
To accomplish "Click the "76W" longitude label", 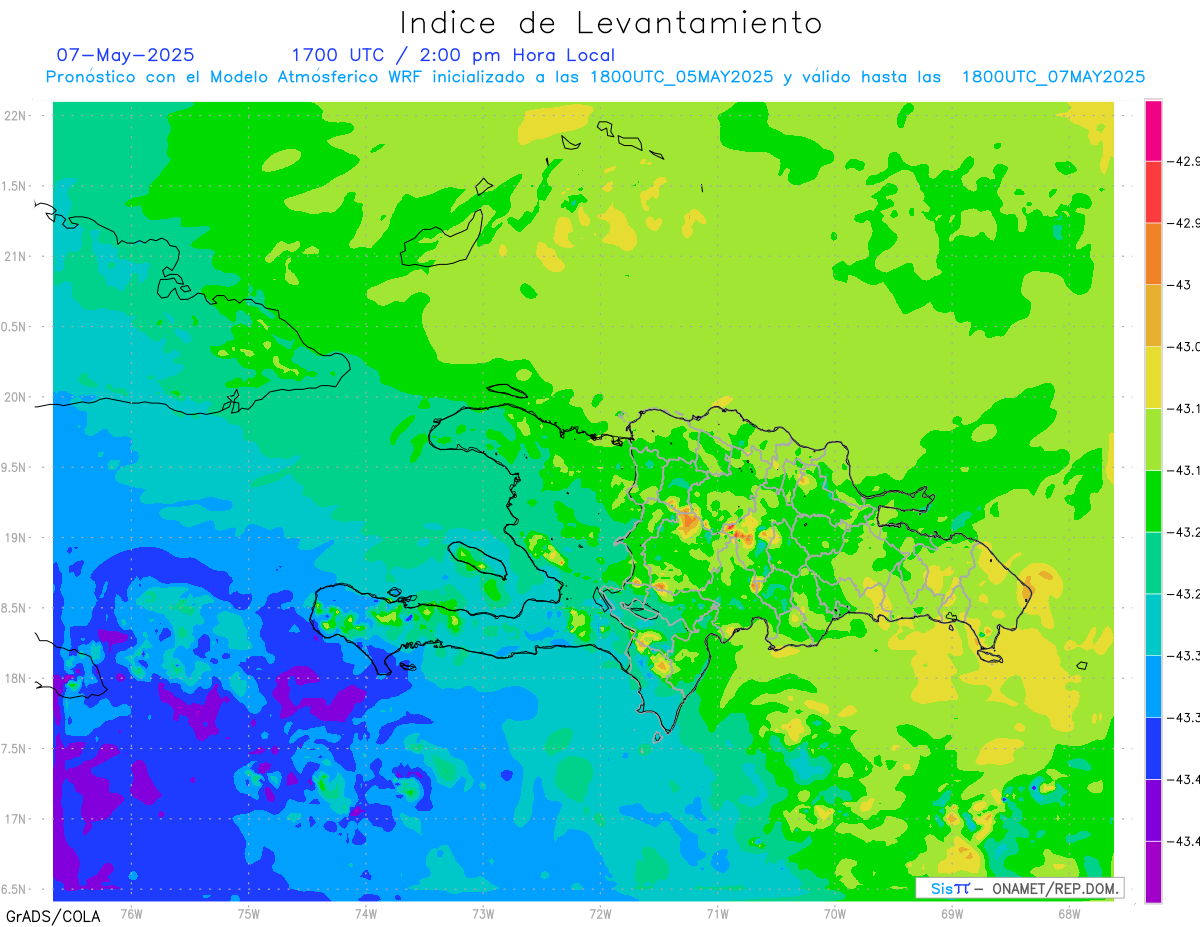I will 131,913.
